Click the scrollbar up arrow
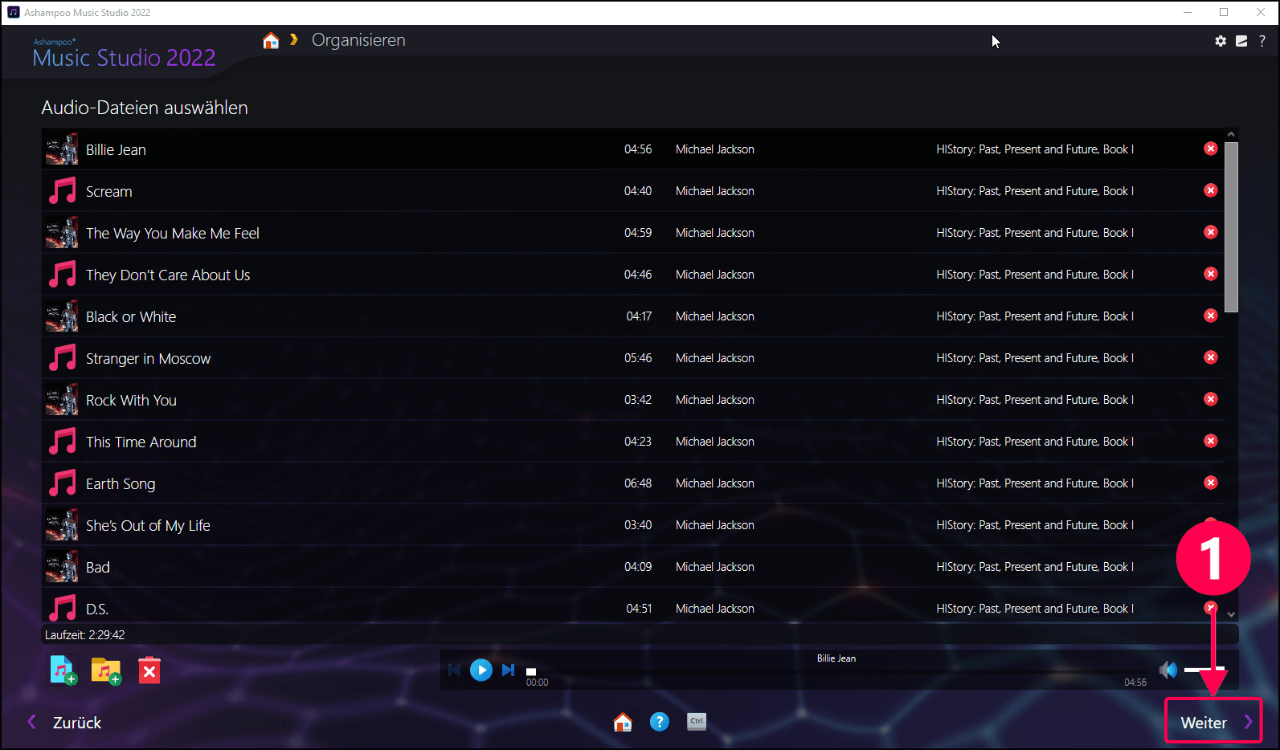Viewport: 1280px width, 750px height. [1231, 134]
